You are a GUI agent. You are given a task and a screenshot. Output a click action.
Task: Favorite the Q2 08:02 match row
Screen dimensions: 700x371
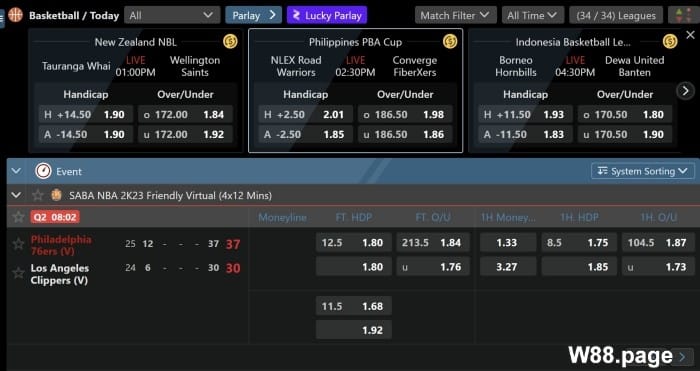pyautogui.click(x=18, y=217)
